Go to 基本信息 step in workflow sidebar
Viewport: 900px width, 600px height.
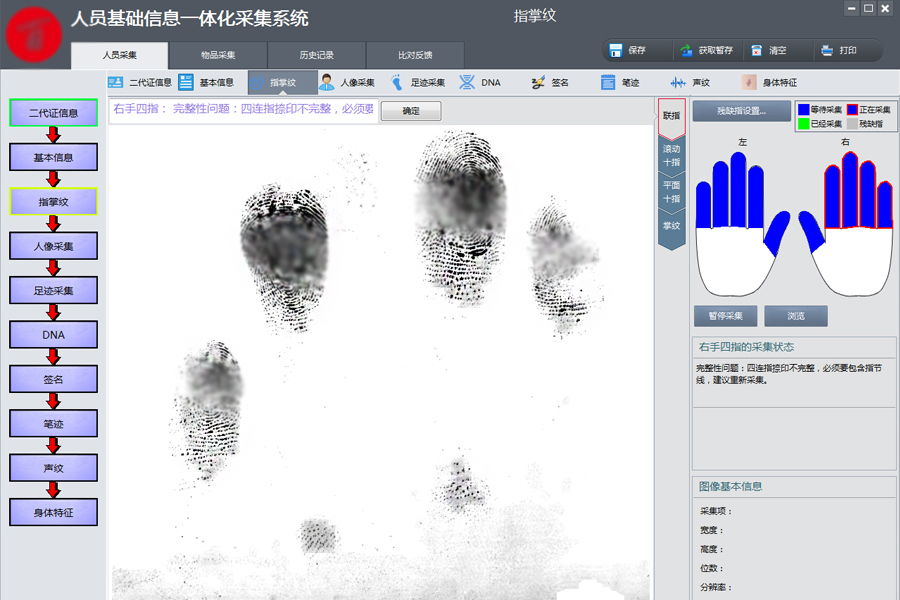click(x=54, y=157)
